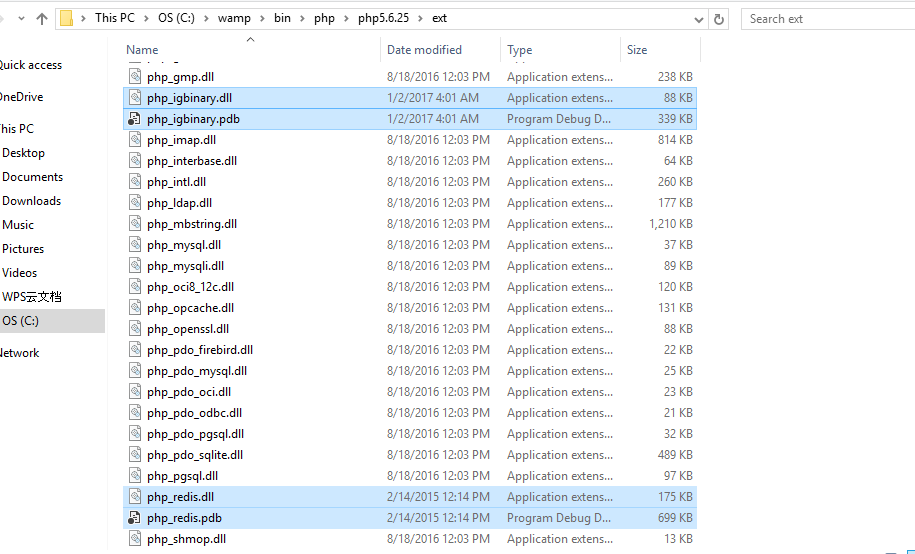Expand the chevron after php5.6.25 breadcrumb

coord(421,19)
